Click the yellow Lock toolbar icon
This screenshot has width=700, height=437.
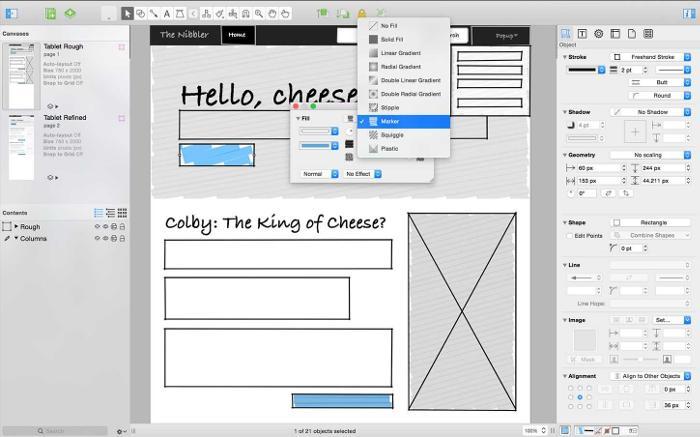pos(362,13)
